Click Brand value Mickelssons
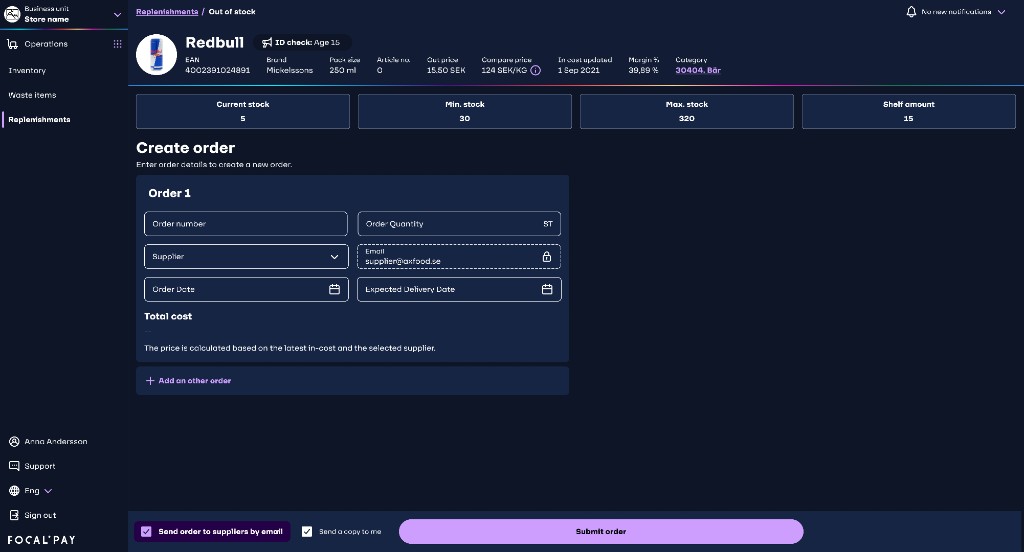1024x552 pixels. click(x=289, y=71)
